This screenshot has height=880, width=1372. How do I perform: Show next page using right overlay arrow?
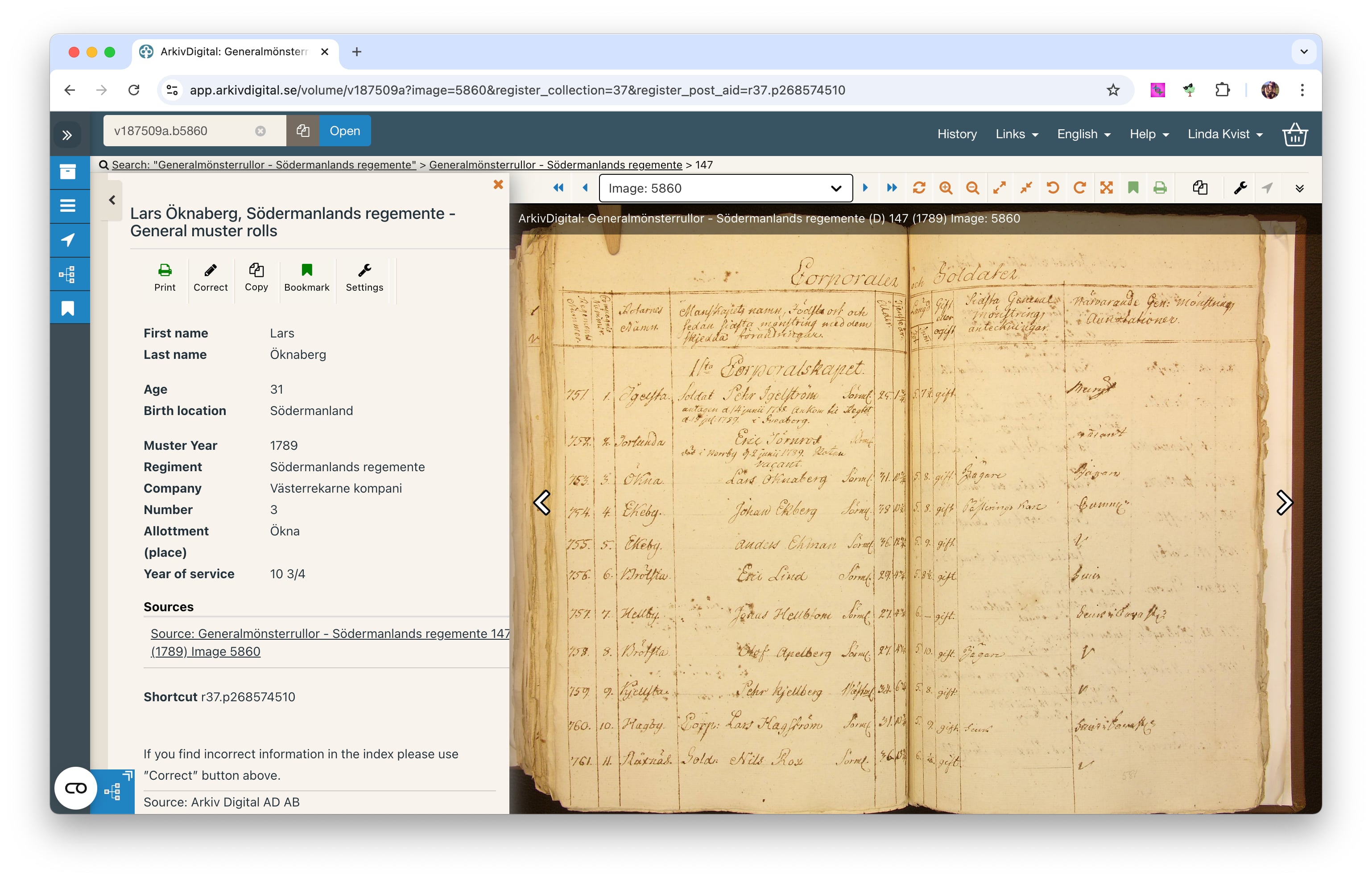[x=1284, y=503]
